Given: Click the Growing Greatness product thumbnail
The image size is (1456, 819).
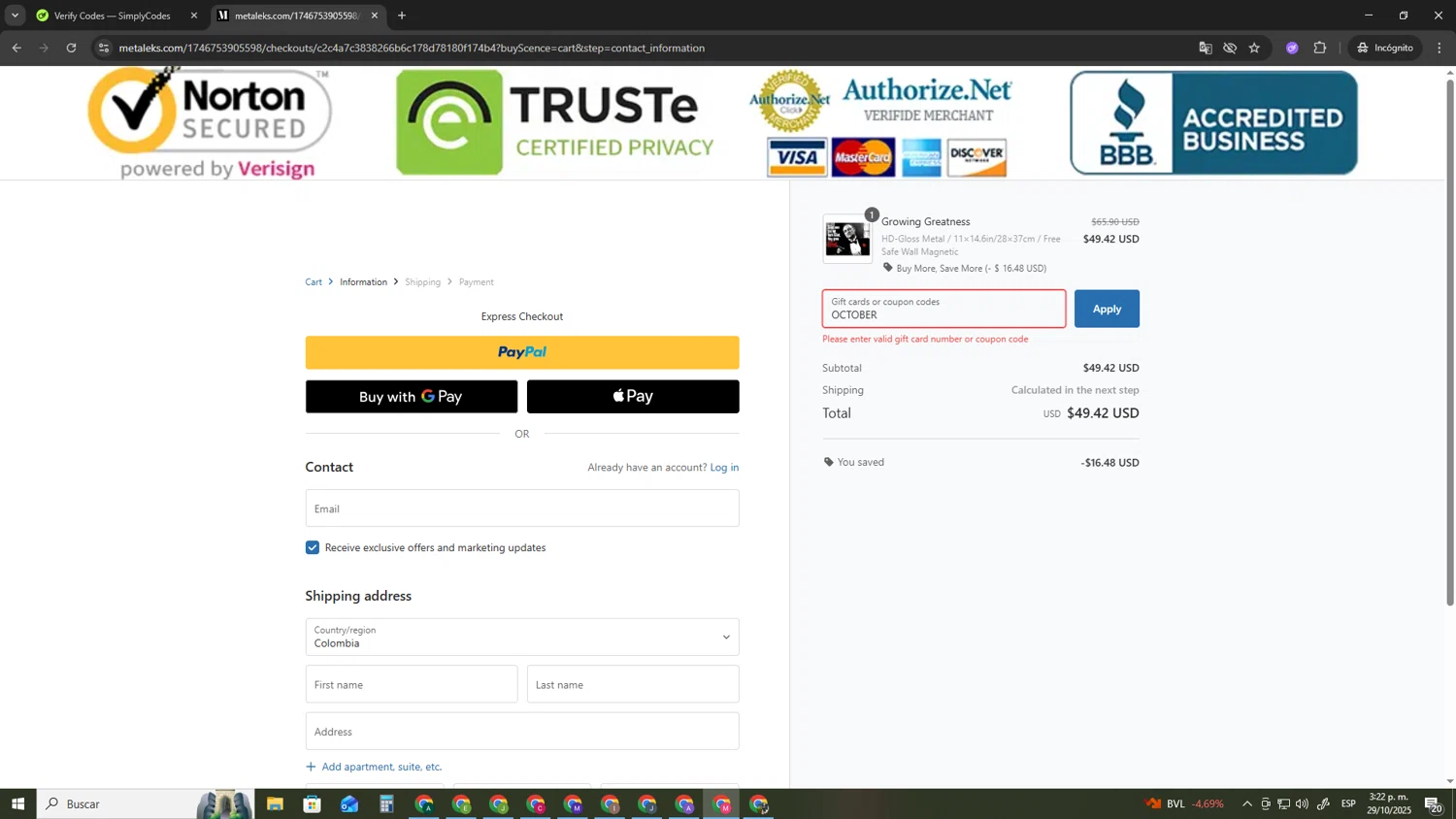Looking at the screenshot, I should tap(847, 239).
